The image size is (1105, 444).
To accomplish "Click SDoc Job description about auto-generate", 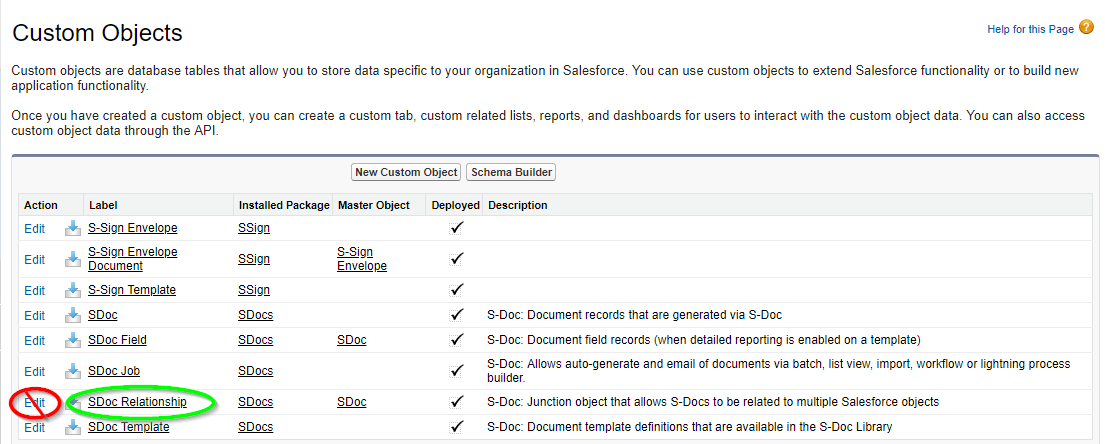I will click(779, 371).
